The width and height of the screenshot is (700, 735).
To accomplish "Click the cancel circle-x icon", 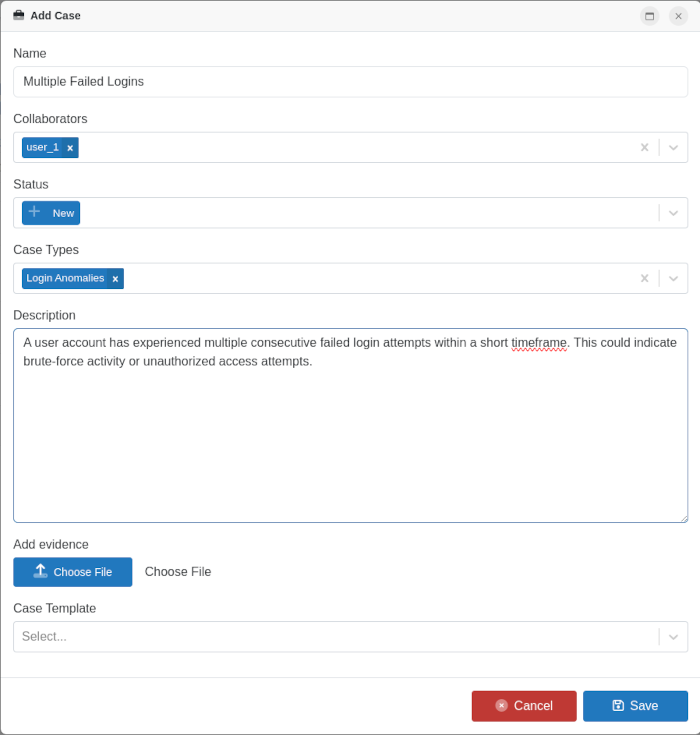I will pyautogui.click(x=502, y=705).
